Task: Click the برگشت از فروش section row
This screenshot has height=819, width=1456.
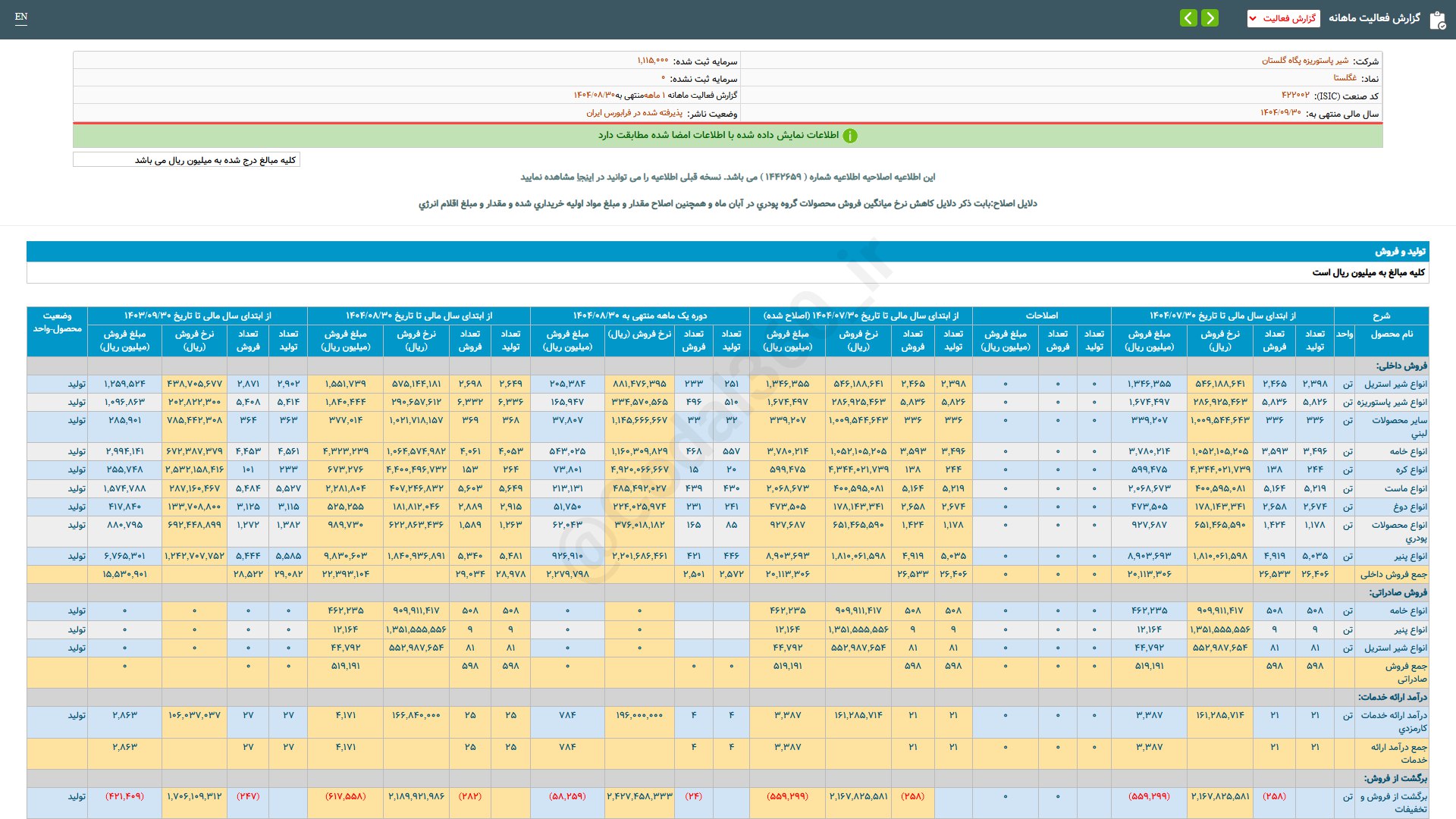Action: click(1395, 778)
